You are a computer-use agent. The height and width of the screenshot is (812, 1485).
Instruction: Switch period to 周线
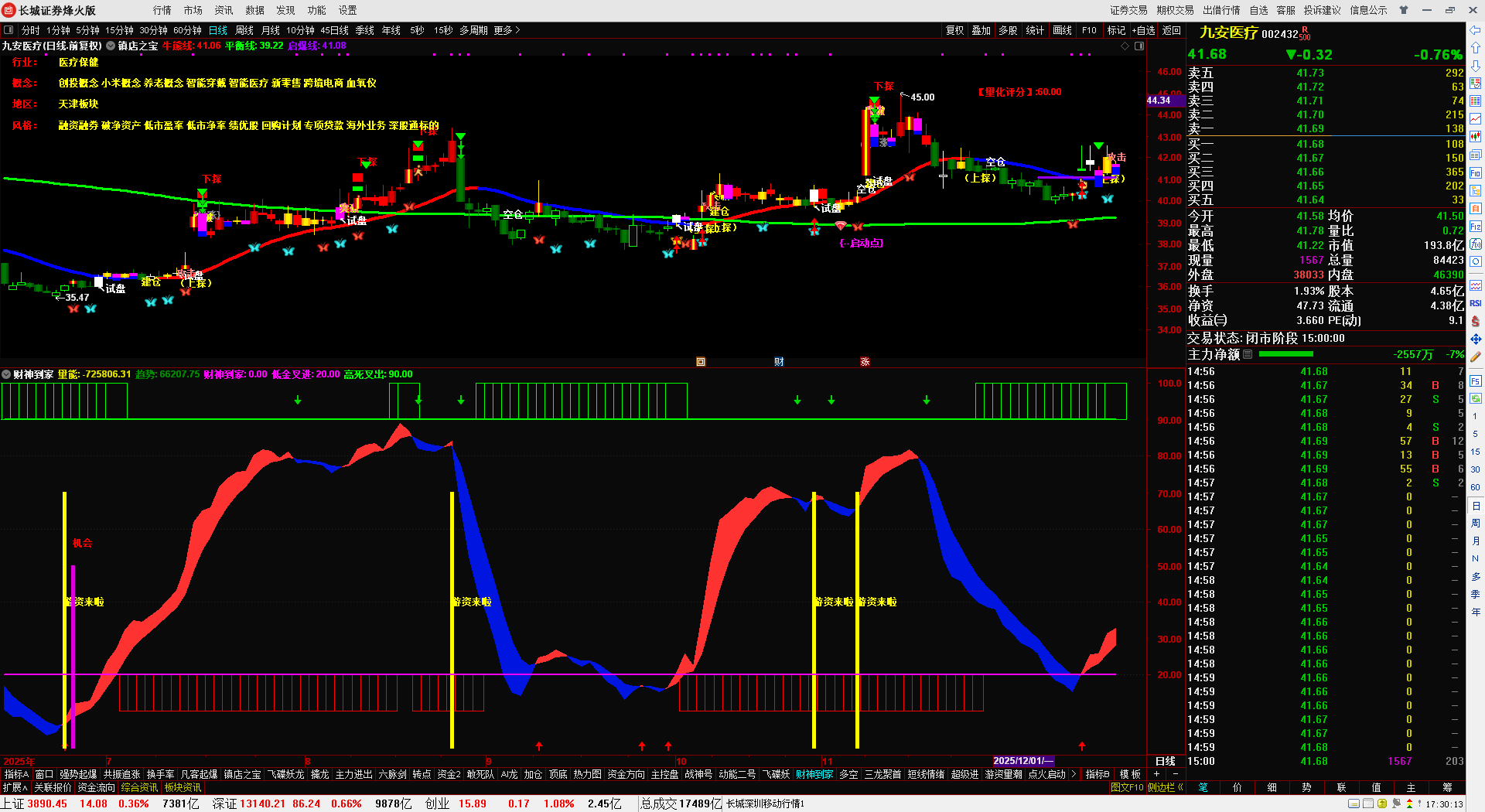pyautogui.click(x=244, y=30)
